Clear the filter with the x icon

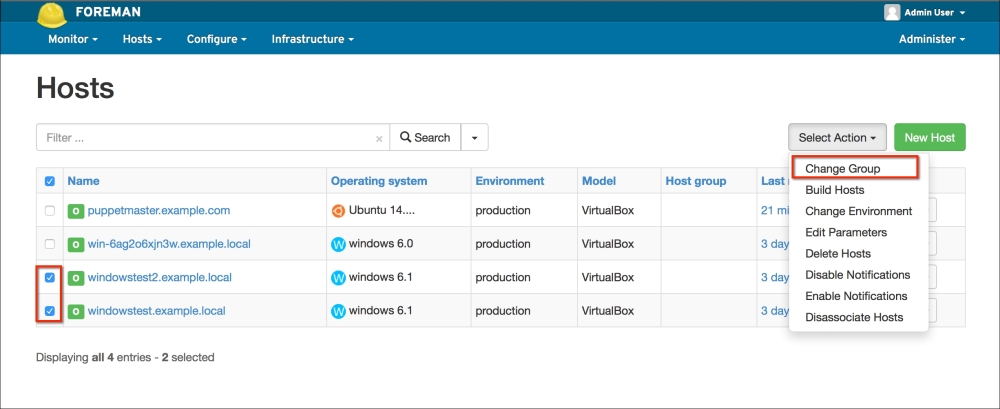tap(379, 139)
